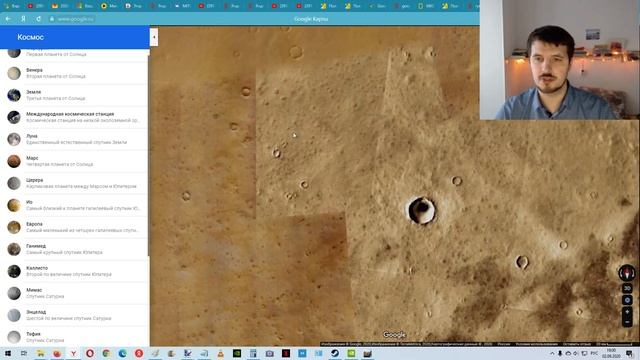Screen dimensions: 640x360
Task: Show hidden tray icons chevron
Action: (552, 353)
